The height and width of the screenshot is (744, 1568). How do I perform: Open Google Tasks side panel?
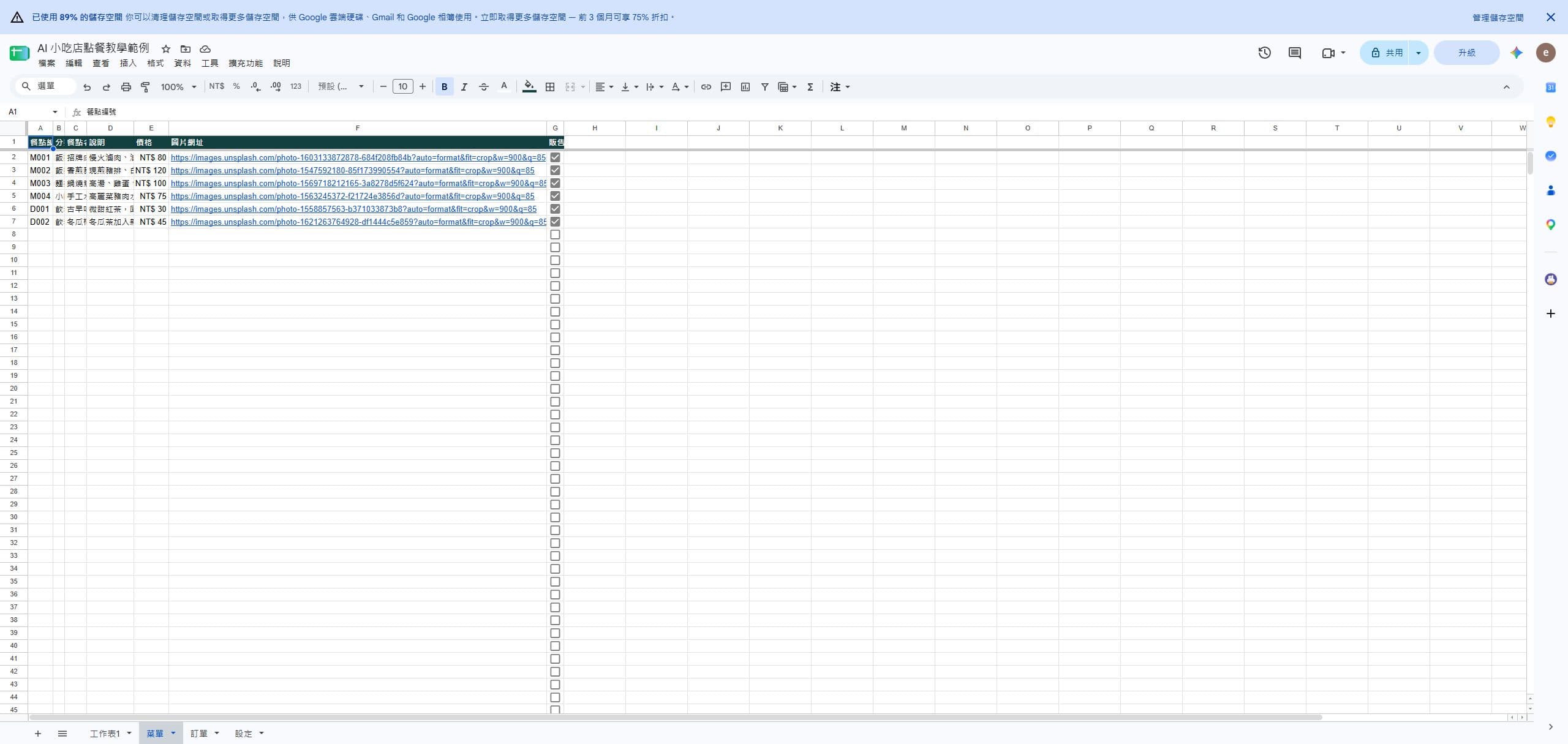click(1551, 156)
